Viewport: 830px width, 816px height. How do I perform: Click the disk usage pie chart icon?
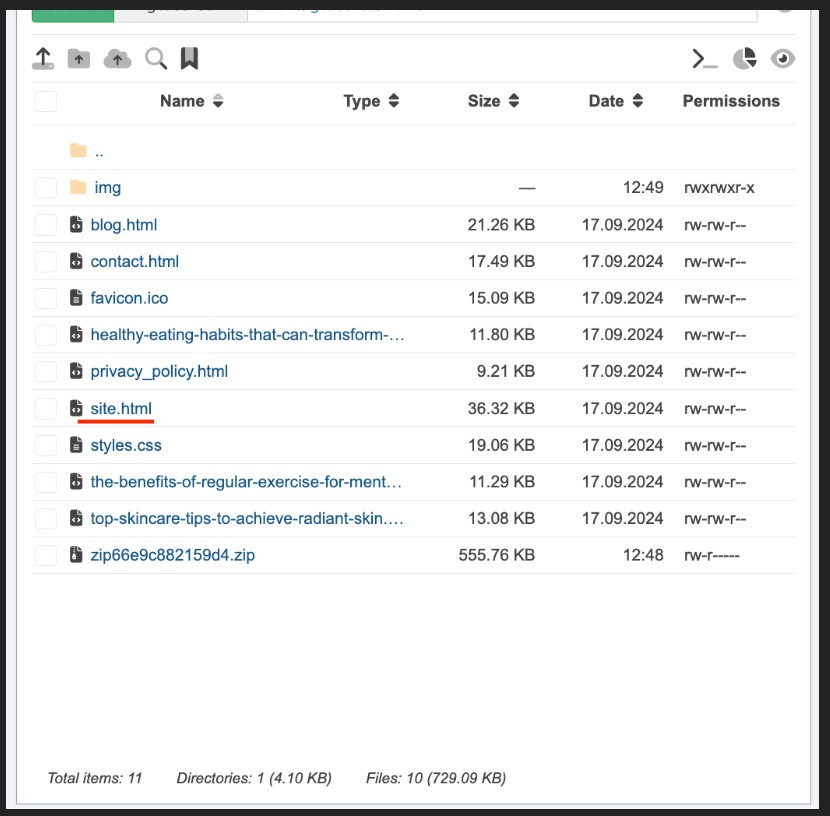pos(744,59)
